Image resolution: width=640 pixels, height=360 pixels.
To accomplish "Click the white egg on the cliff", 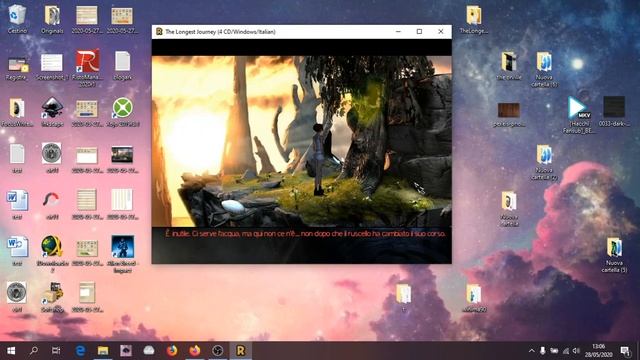I will [x=233, y=205].
